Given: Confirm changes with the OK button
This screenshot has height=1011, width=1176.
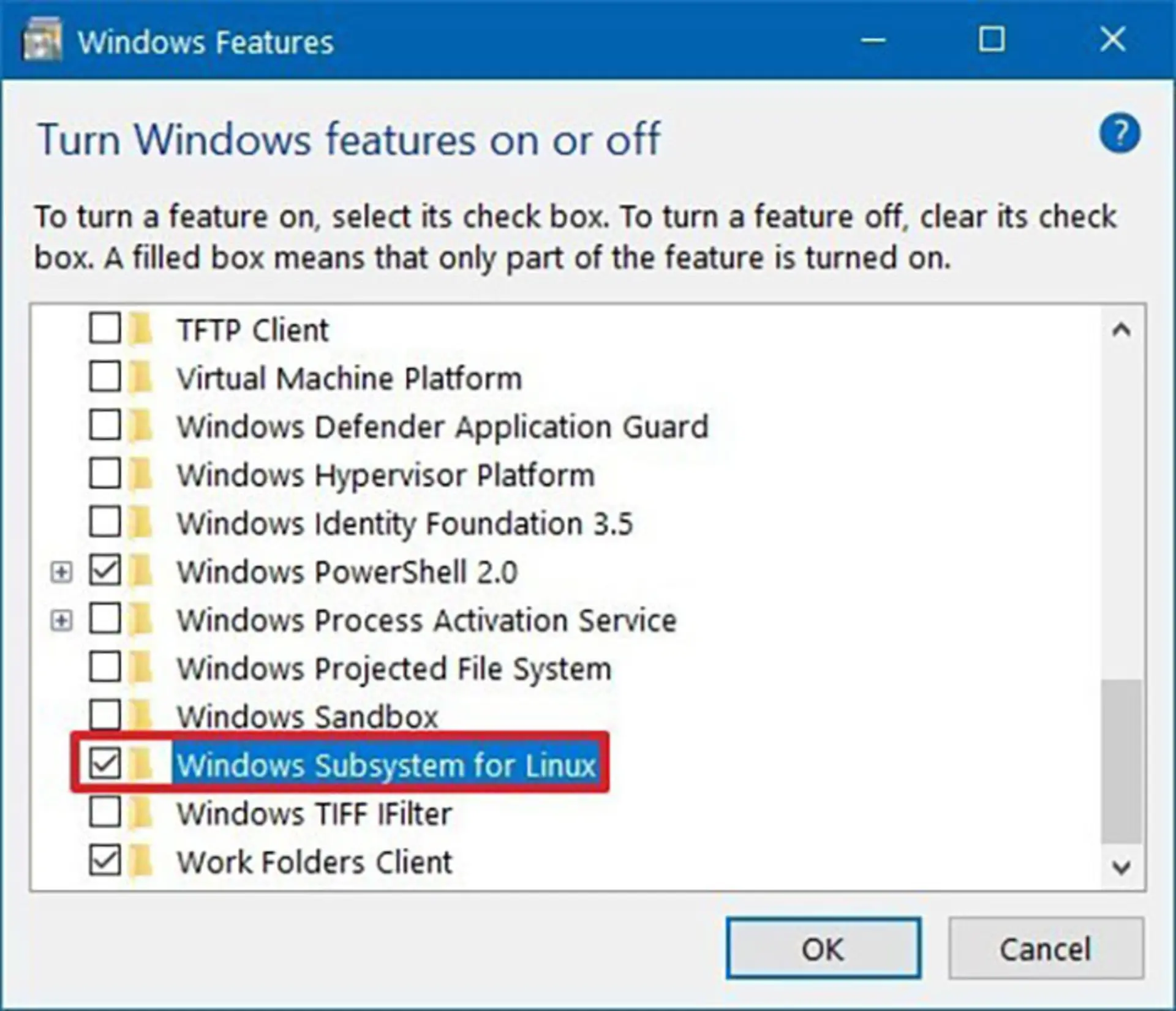Looking at the screenshot, I should pyautogui.click(x=823, y=949).
